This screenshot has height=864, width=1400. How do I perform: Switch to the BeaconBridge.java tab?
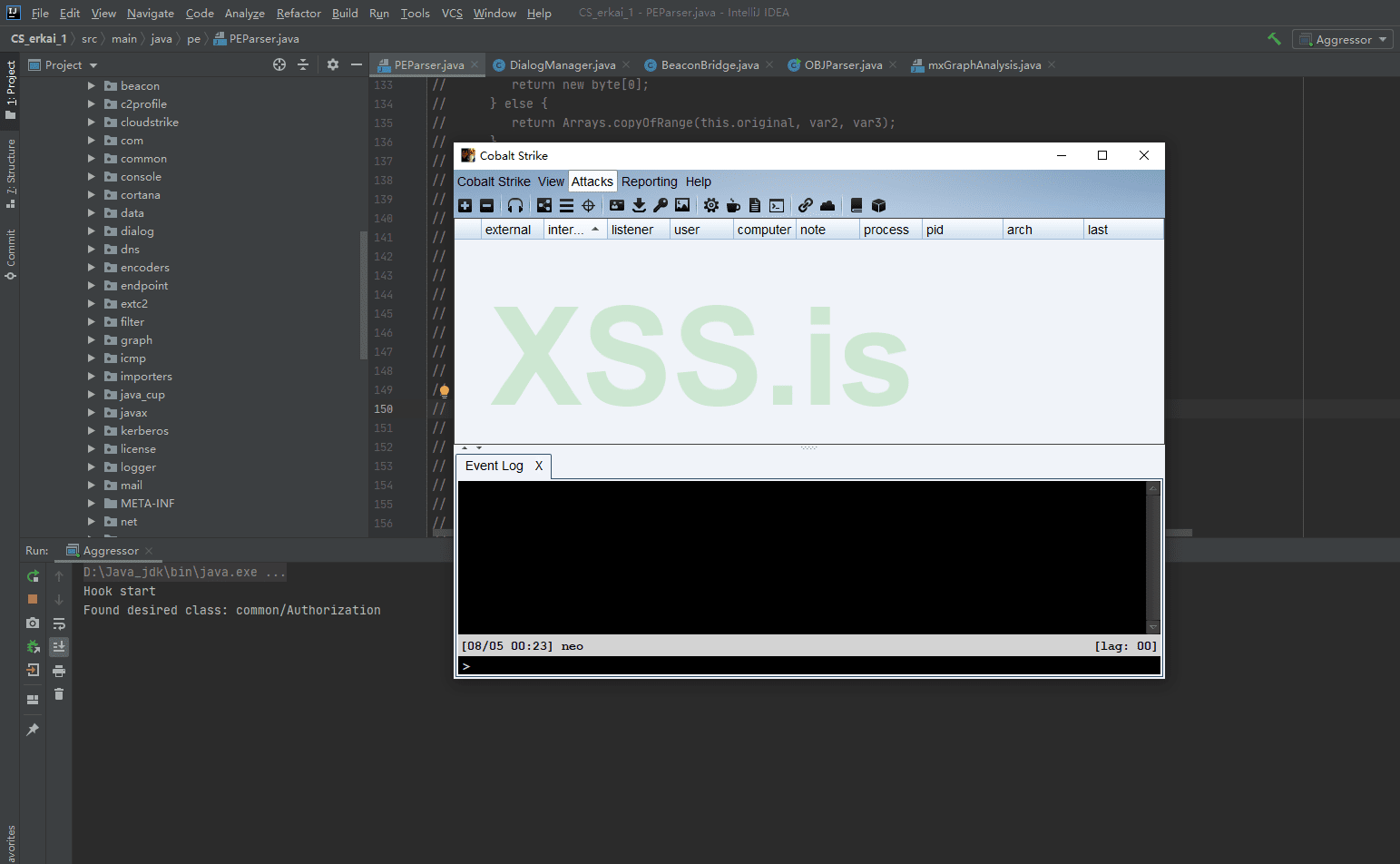point(710,64)
